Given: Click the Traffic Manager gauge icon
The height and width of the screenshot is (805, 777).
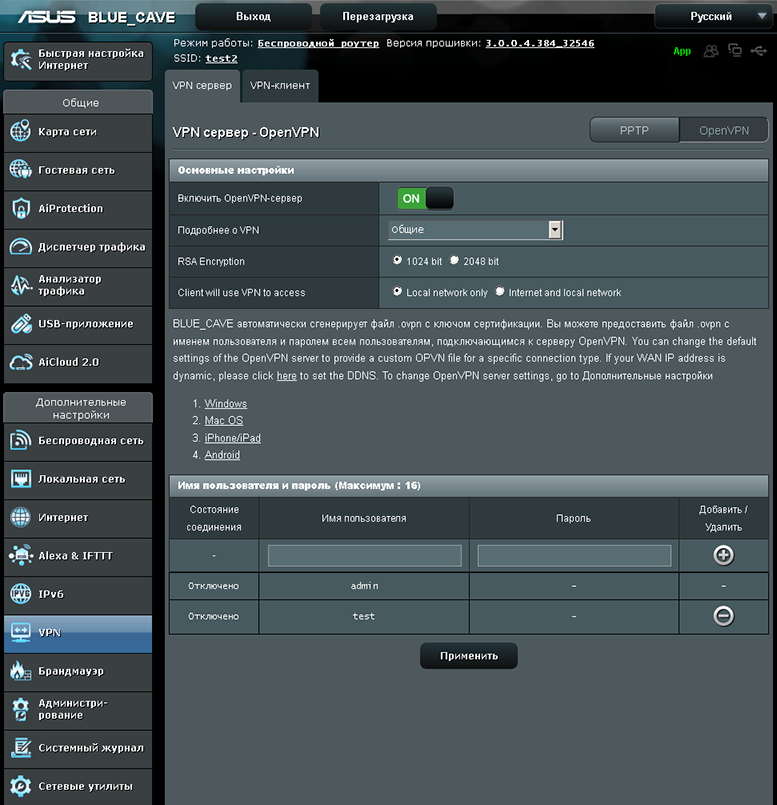Looking at the screenshot, I should tap(21, 247).
